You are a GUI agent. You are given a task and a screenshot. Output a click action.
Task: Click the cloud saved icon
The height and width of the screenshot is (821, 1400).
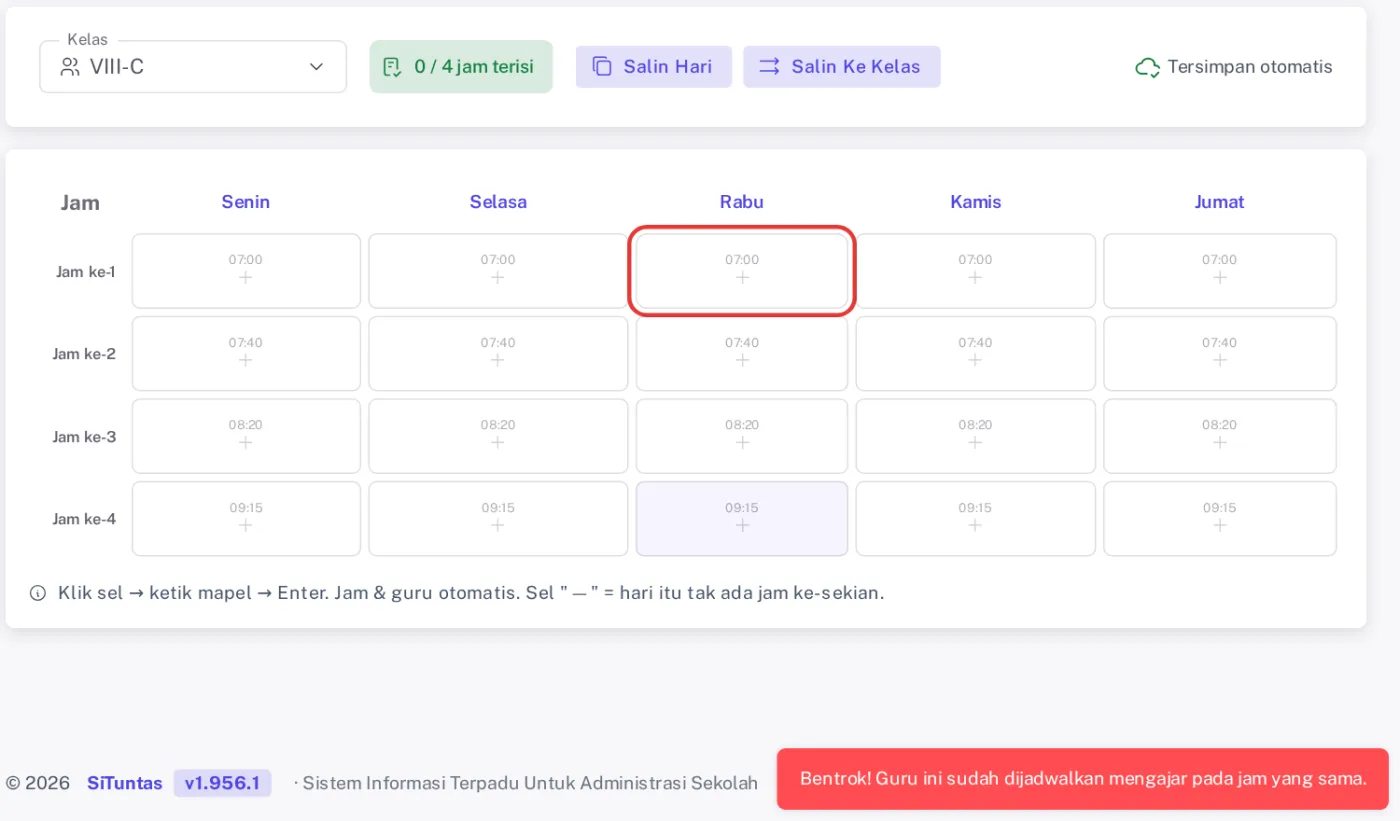[1148, 67]
